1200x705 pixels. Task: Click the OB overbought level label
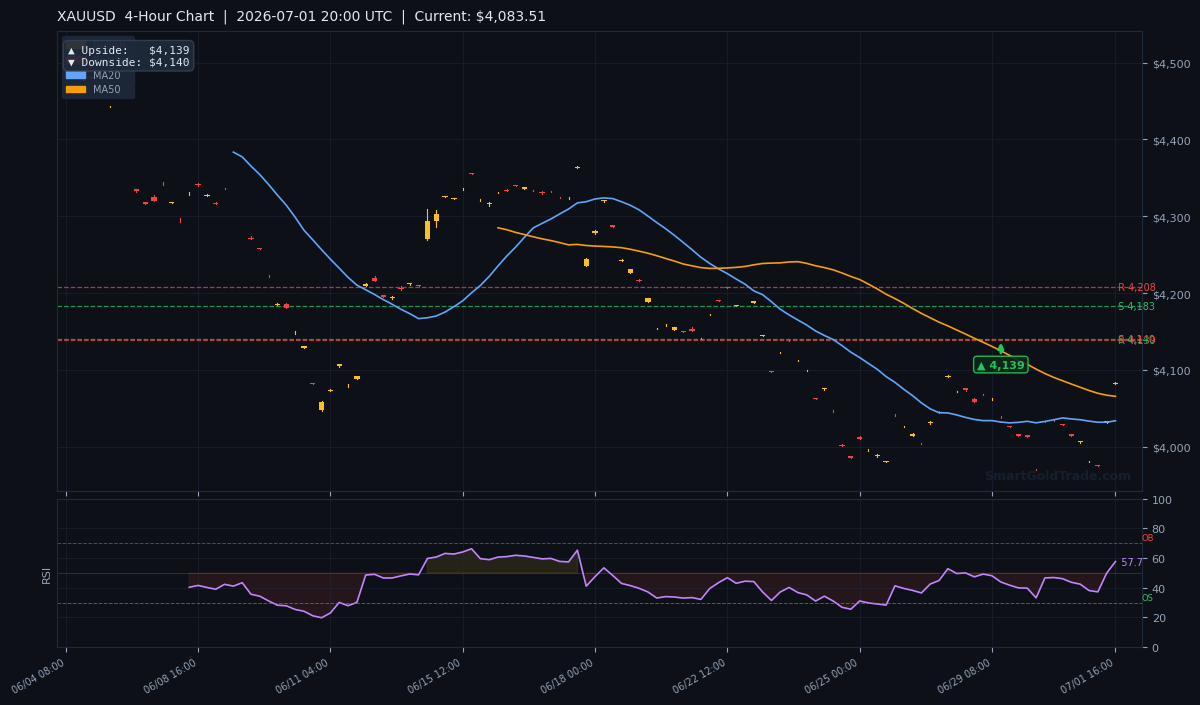(1147, 538)
